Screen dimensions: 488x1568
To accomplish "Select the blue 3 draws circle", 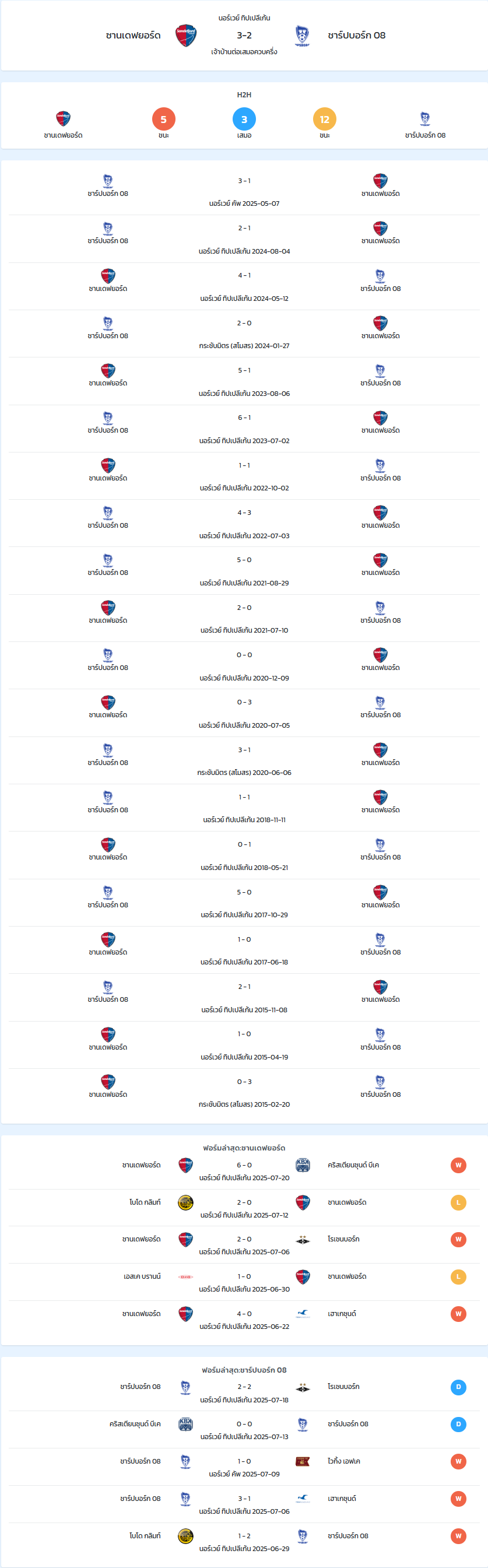I will [x=244, y=120].
